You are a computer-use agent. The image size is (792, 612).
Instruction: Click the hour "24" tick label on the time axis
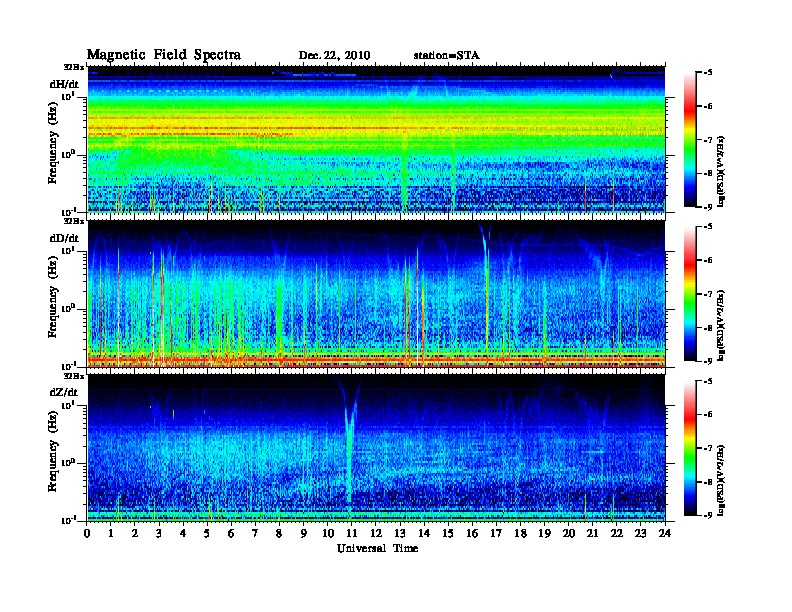665,533
